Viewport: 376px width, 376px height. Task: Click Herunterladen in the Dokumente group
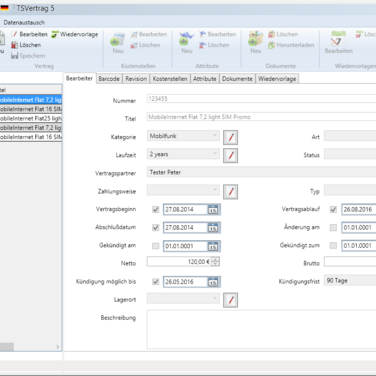coord(291,45)
